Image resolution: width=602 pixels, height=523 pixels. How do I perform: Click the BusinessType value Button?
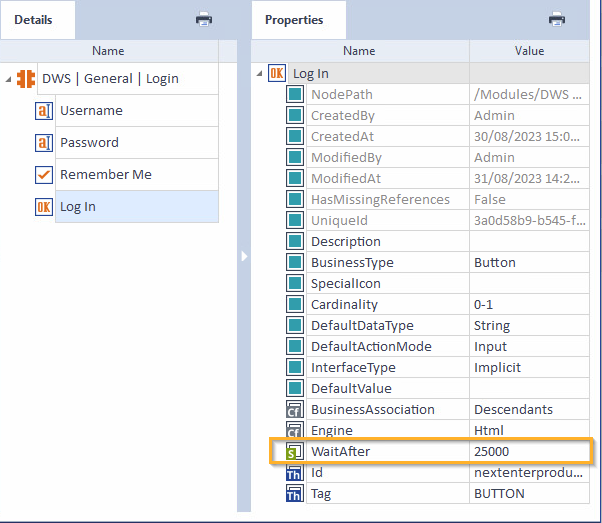coord(495,263)
